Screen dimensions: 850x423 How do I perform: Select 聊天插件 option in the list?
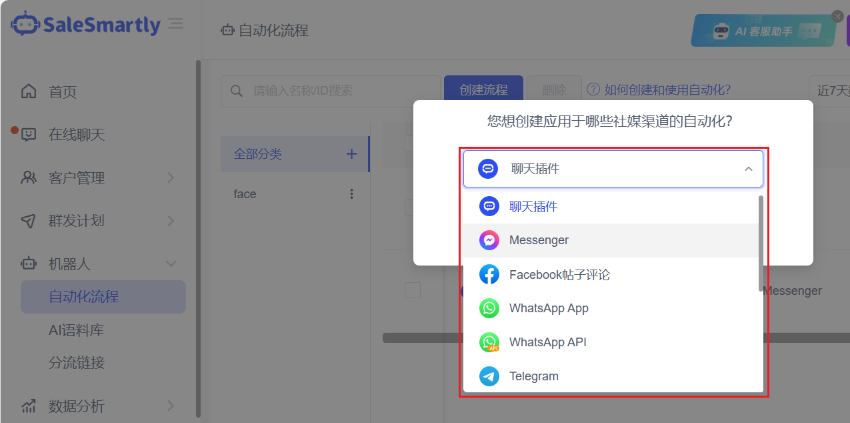coord(610,207)
